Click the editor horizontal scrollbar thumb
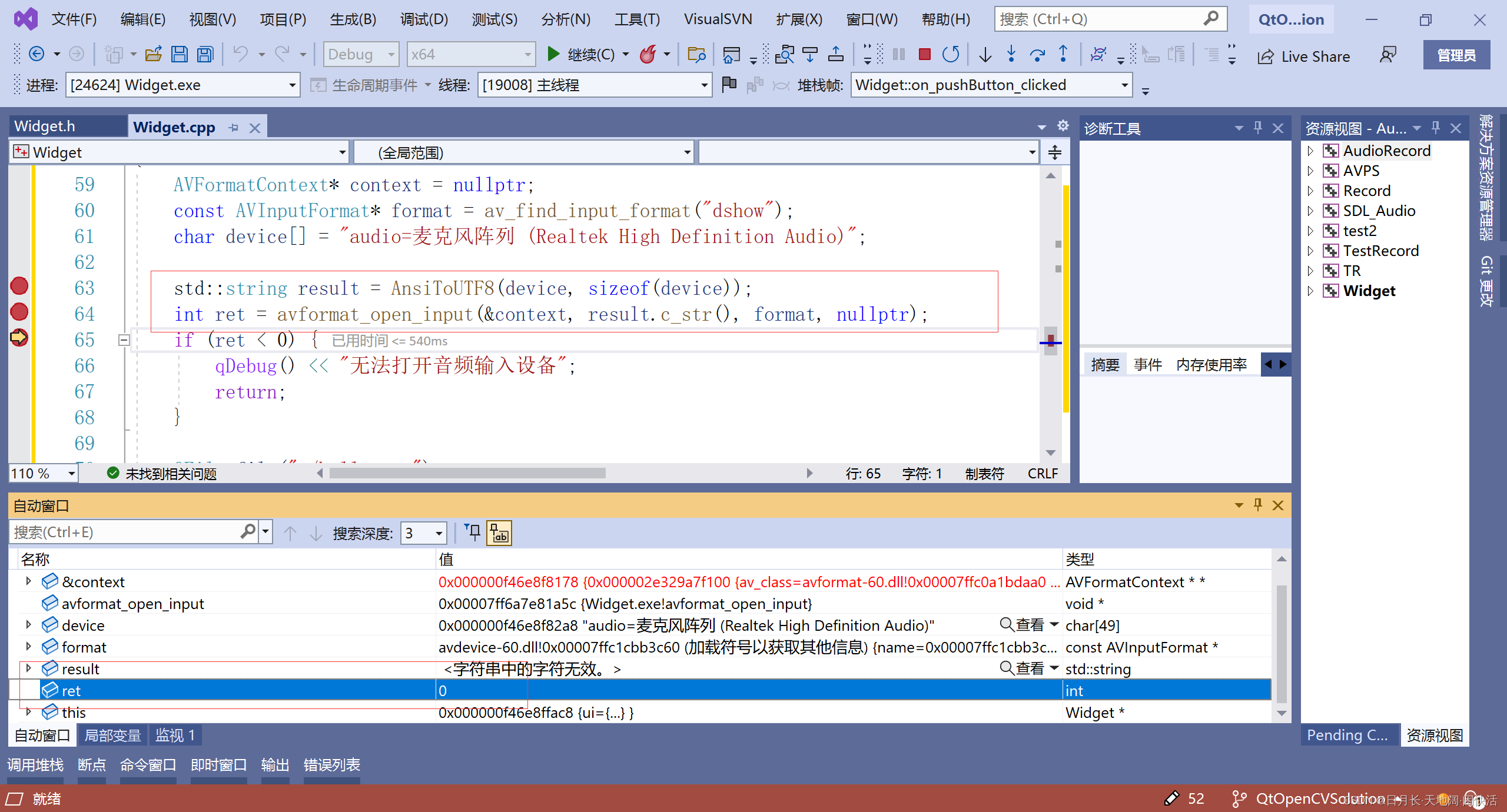Screen dimensions: 1507x812 467,473
